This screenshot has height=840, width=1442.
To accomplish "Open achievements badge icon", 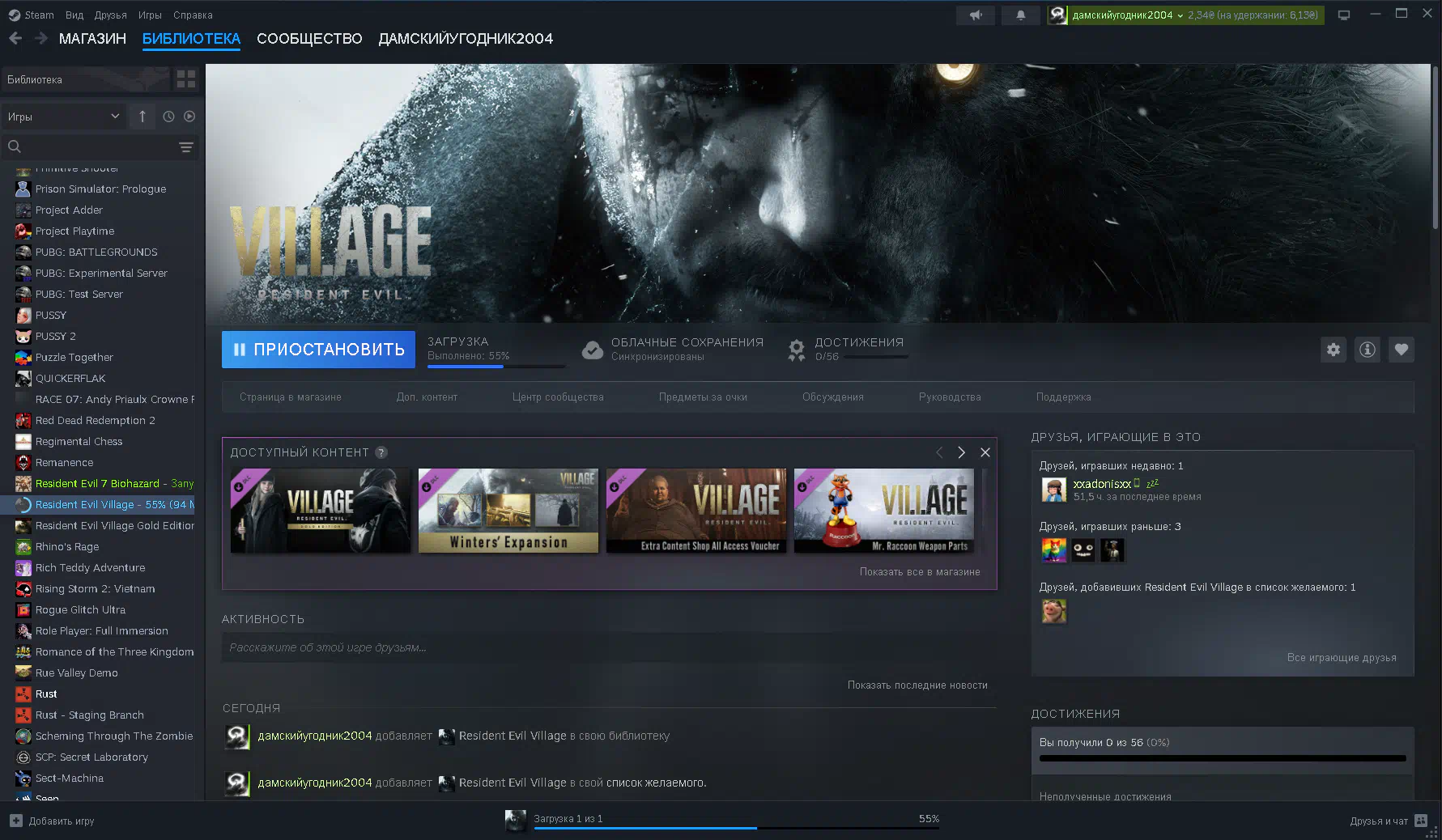I will tap(797, 350).
